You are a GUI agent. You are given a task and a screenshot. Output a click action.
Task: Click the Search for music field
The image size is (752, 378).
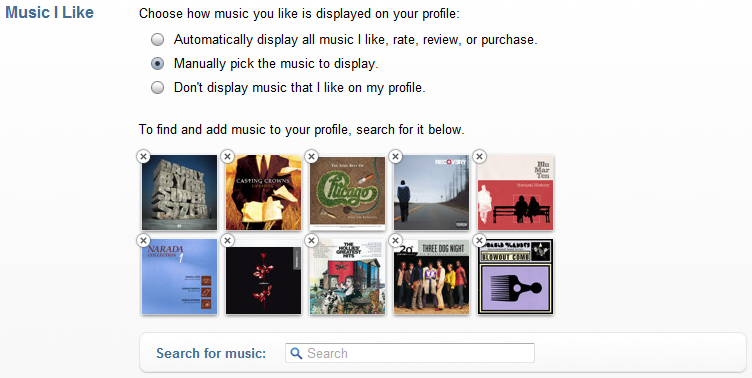(410, 354)
